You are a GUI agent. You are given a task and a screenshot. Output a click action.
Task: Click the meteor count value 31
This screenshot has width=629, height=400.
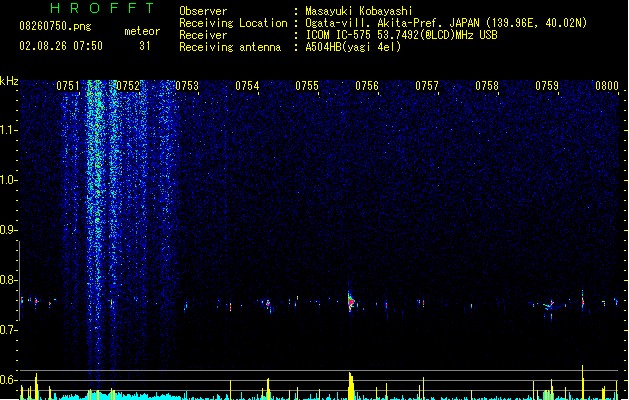tap(145, 46)
